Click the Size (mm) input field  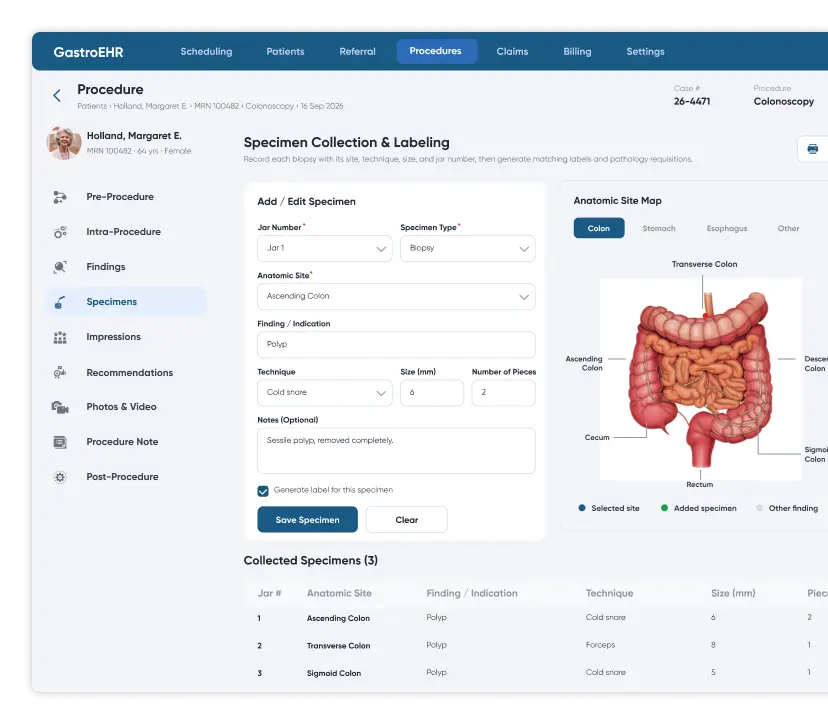pos(432,393)
